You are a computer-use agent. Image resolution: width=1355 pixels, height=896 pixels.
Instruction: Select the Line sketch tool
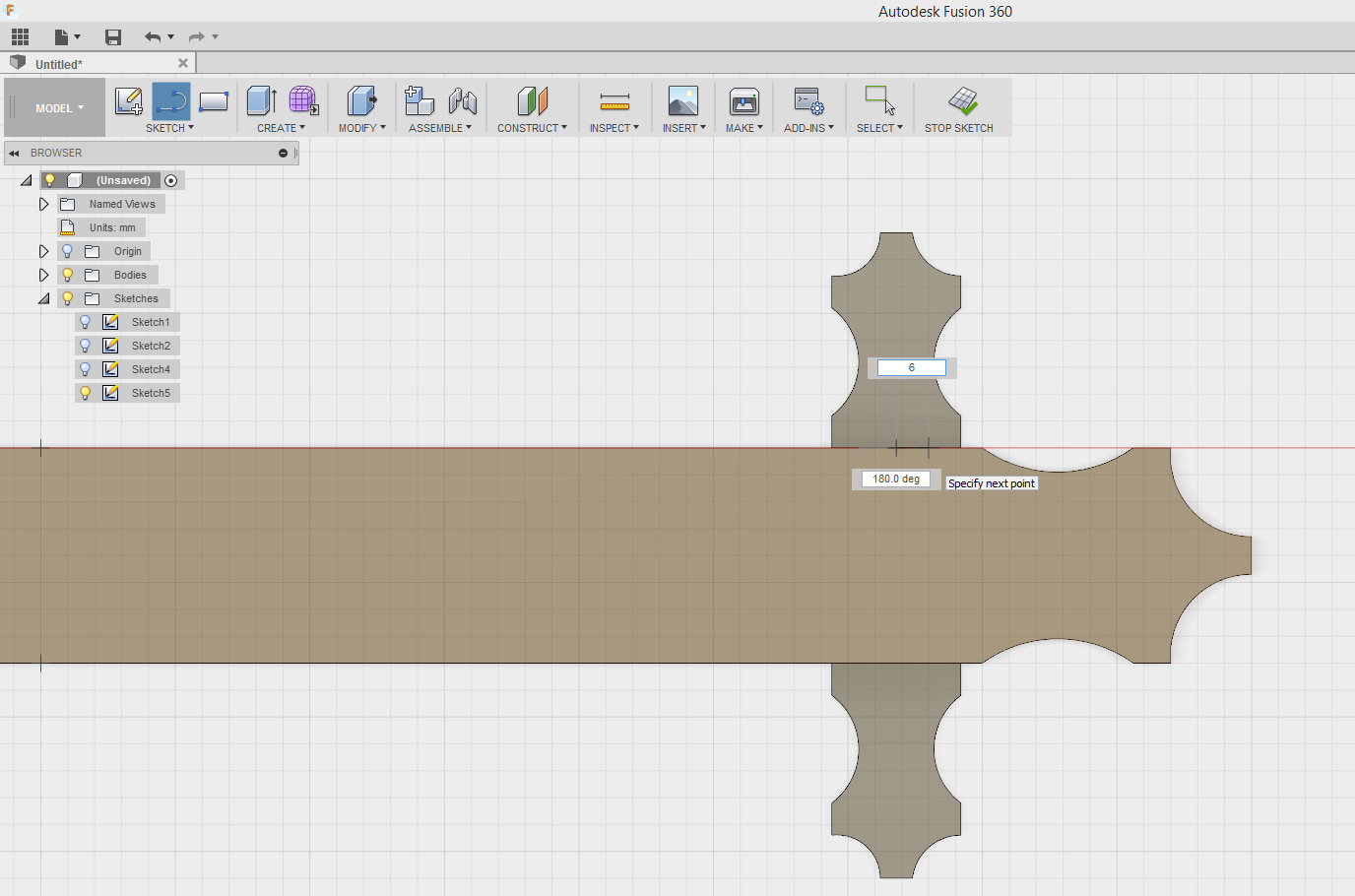pyautogui.click(x=171, y=100)
